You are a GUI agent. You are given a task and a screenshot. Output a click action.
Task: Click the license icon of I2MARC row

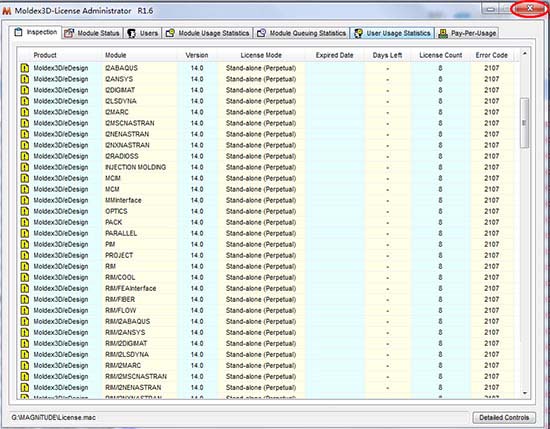(x=25, y=112)
